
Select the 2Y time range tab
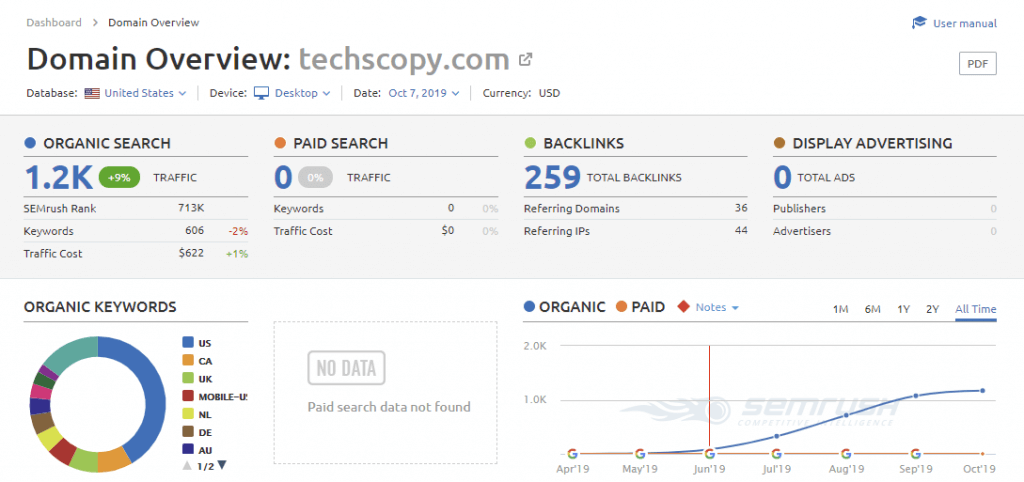point(932,310)
